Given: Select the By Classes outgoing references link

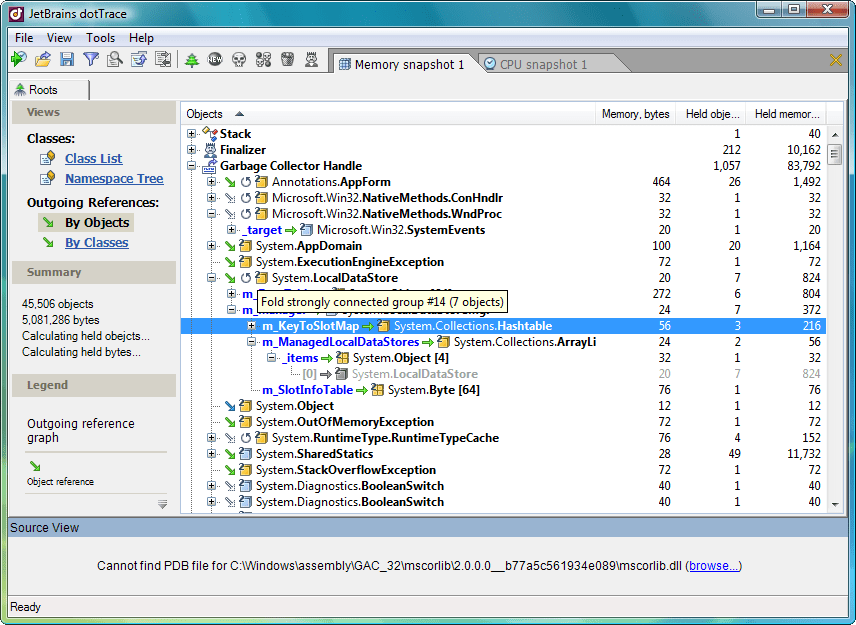Looking at the screenshot, I should point(96,243).
